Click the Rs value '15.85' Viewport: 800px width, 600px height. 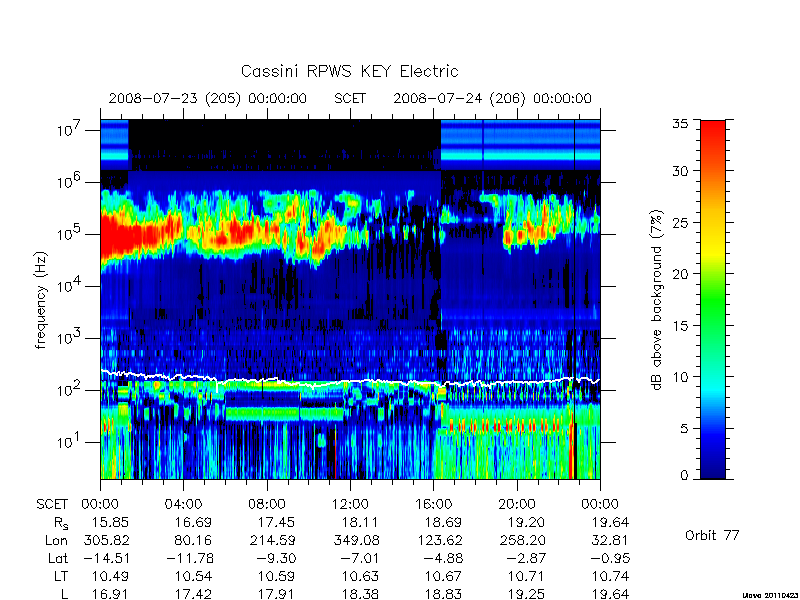tap(110, 522)
